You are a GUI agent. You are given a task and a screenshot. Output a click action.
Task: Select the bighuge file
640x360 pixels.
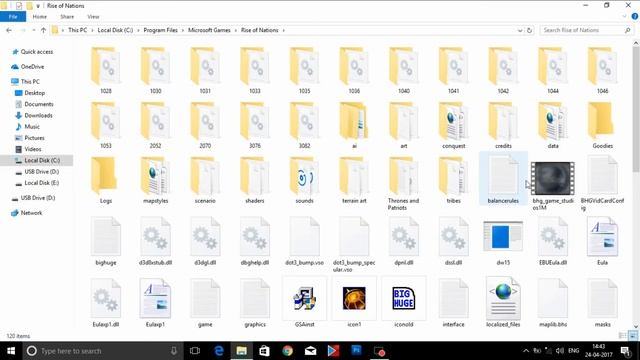[106, 241]
